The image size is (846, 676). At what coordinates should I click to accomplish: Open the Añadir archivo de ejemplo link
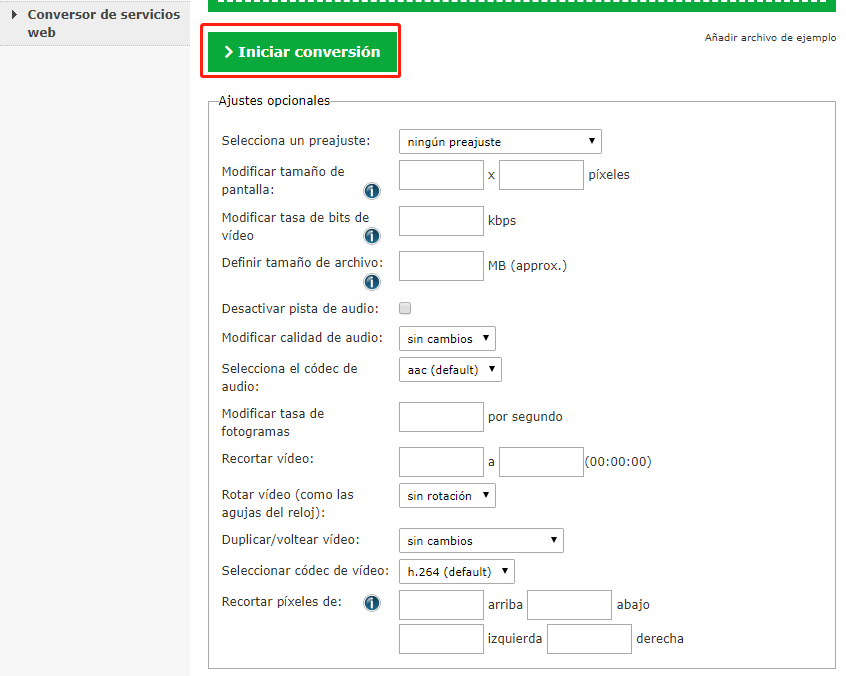[770, 38]
